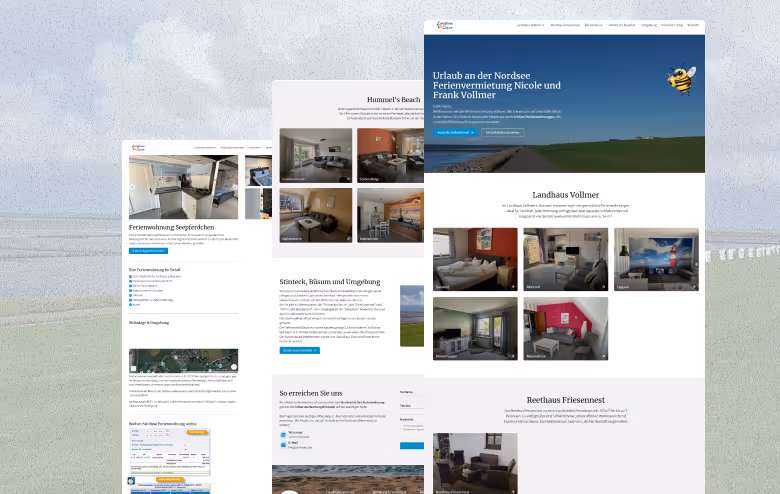
Task: Open the Hummel's Beach card with the sunset mural
Action: pyautogui.click(x=390, y=215)
